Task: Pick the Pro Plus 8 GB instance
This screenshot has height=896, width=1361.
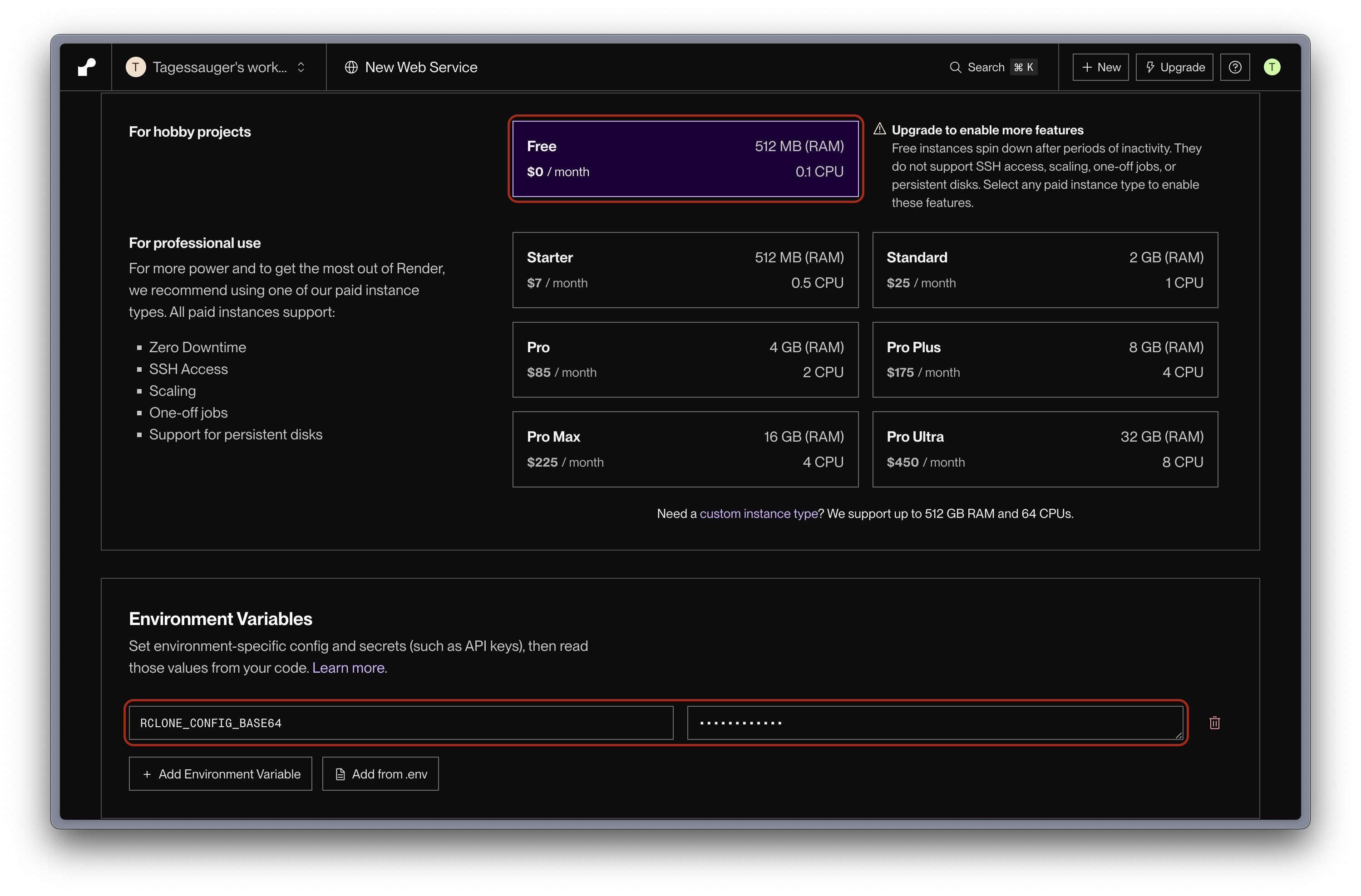Action: tap(1045, 359)
